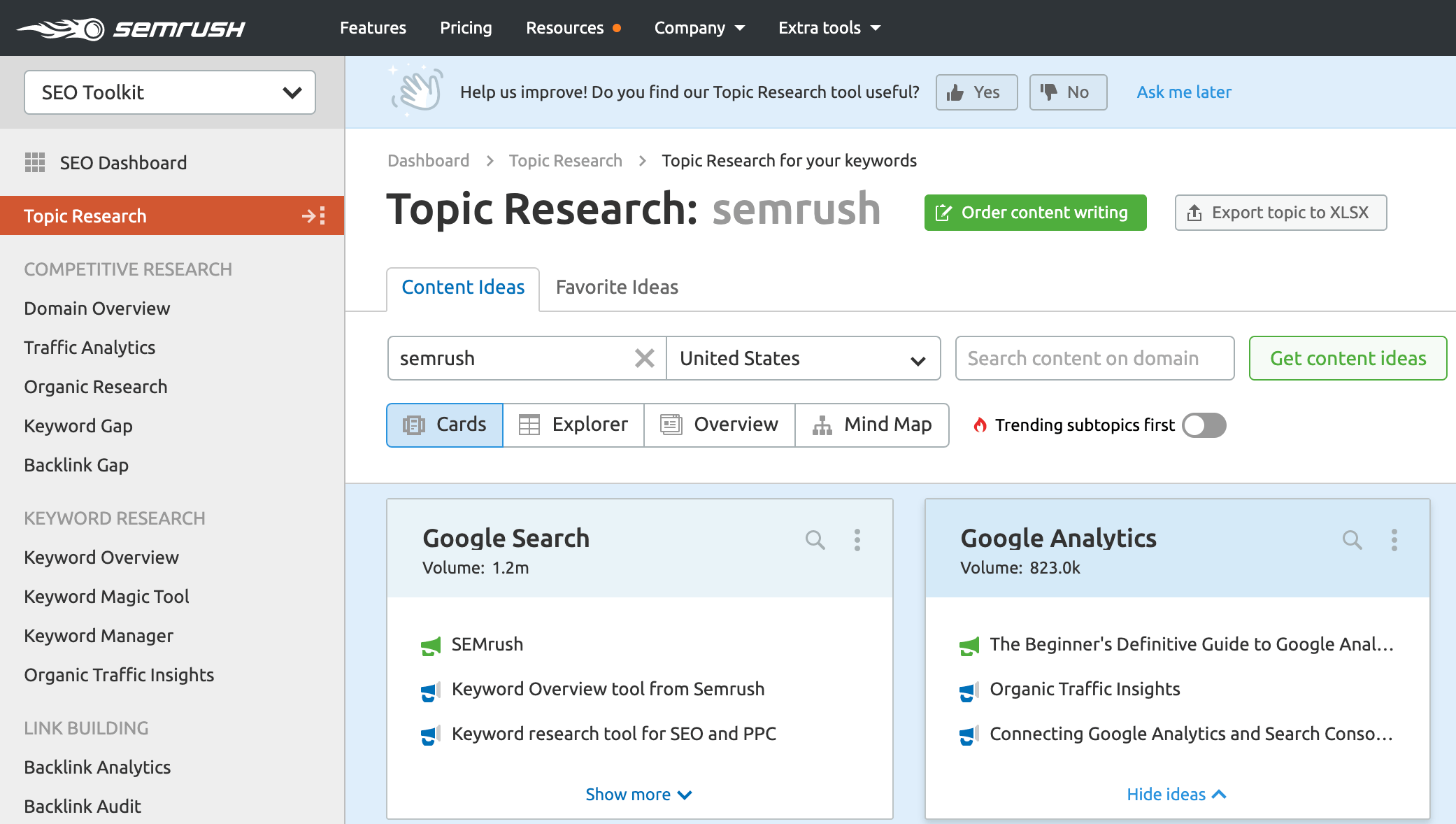Open 'The Beginner's Definitive Guide' idea

click(x=1192, y=644)
